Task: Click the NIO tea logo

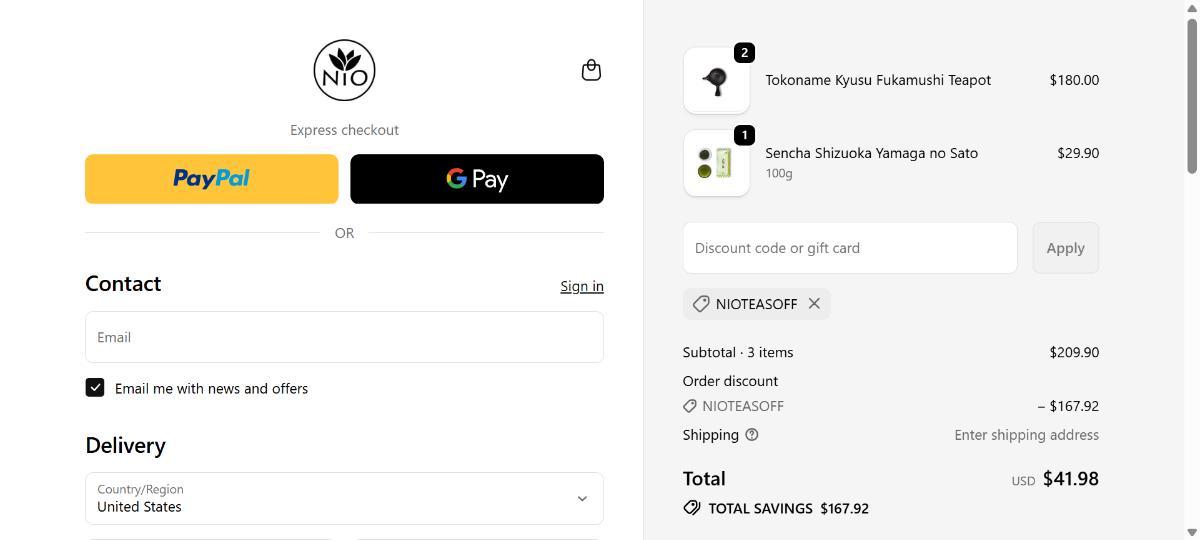Action: pyautogui.click(x=344, y=71)
